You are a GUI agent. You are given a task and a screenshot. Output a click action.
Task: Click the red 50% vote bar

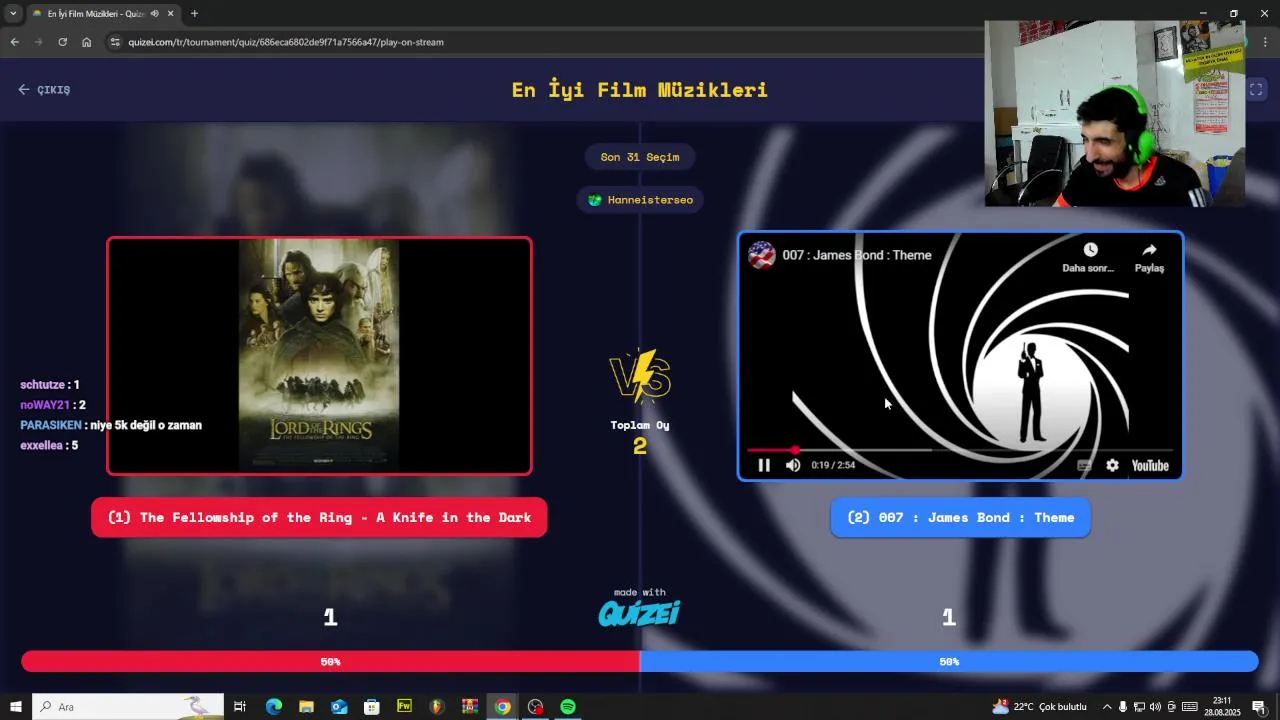[330, 662]
